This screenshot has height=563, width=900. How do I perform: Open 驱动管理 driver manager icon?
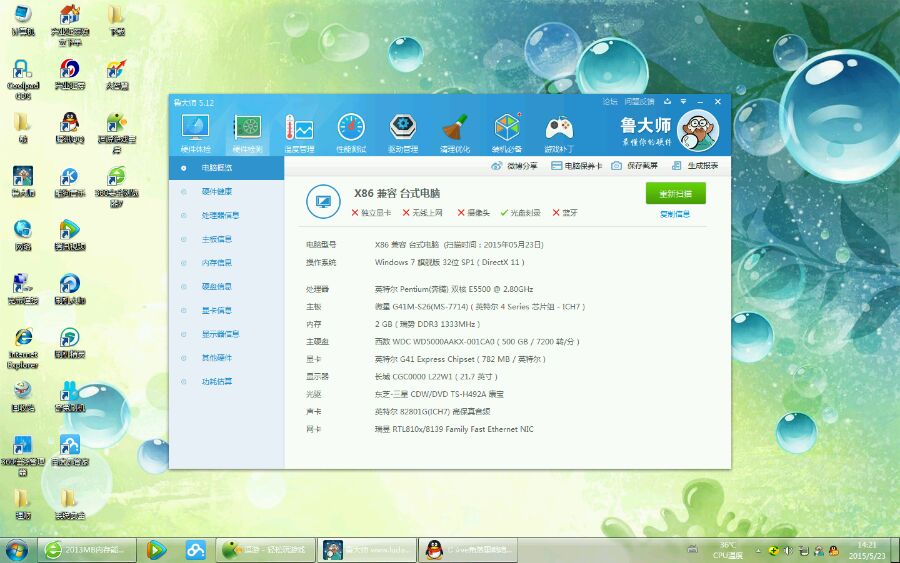point(403,133)
